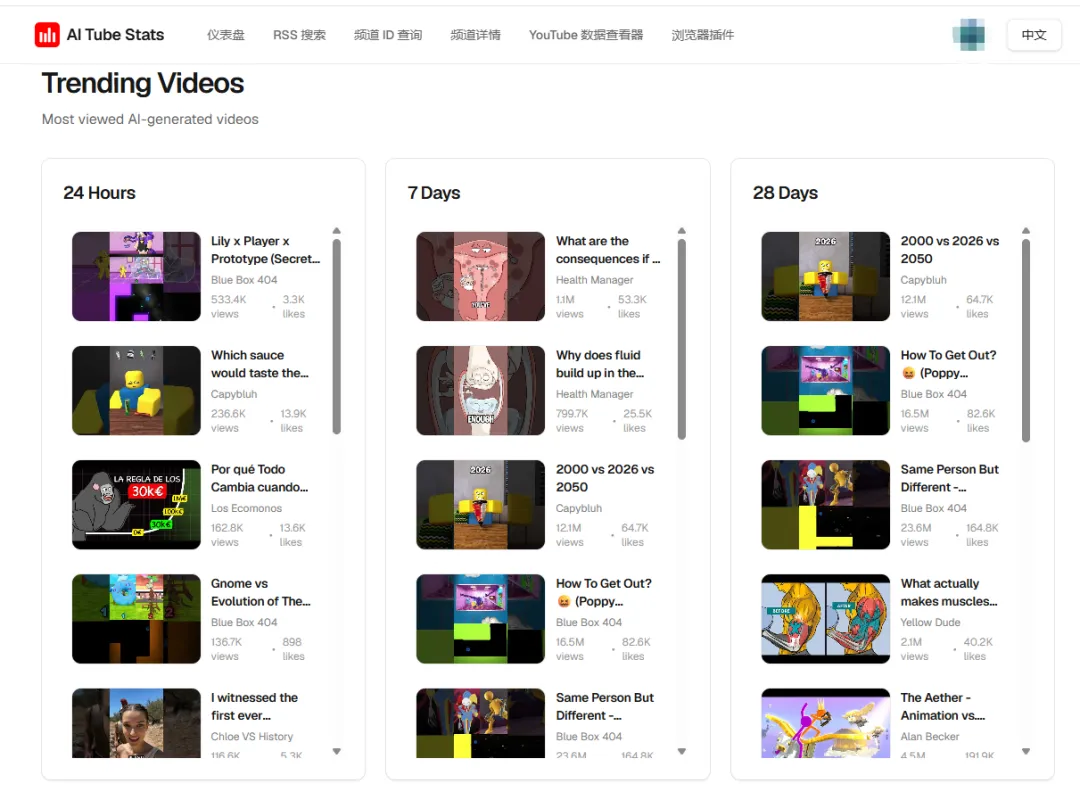Viewport: 1080px width, 800px height.
Task: Open Why does fluid build up thumbnail
Action: click(480, 391)
